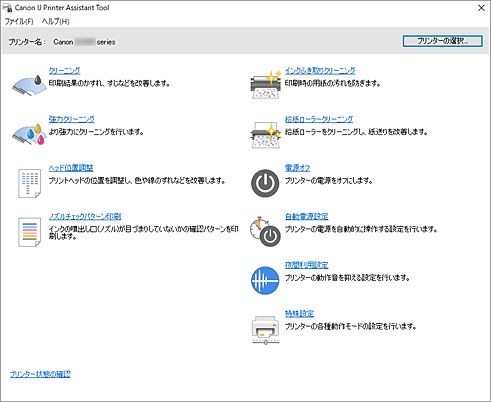Open the ヘッド位置調整 link
Image resolution: width=491 pixels, height=402 pixels.
71,168
